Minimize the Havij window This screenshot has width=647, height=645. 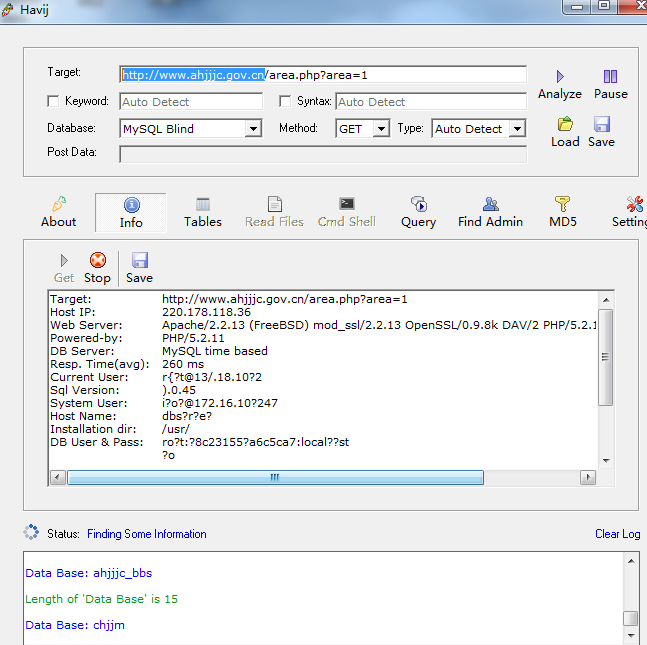point(577,5)
